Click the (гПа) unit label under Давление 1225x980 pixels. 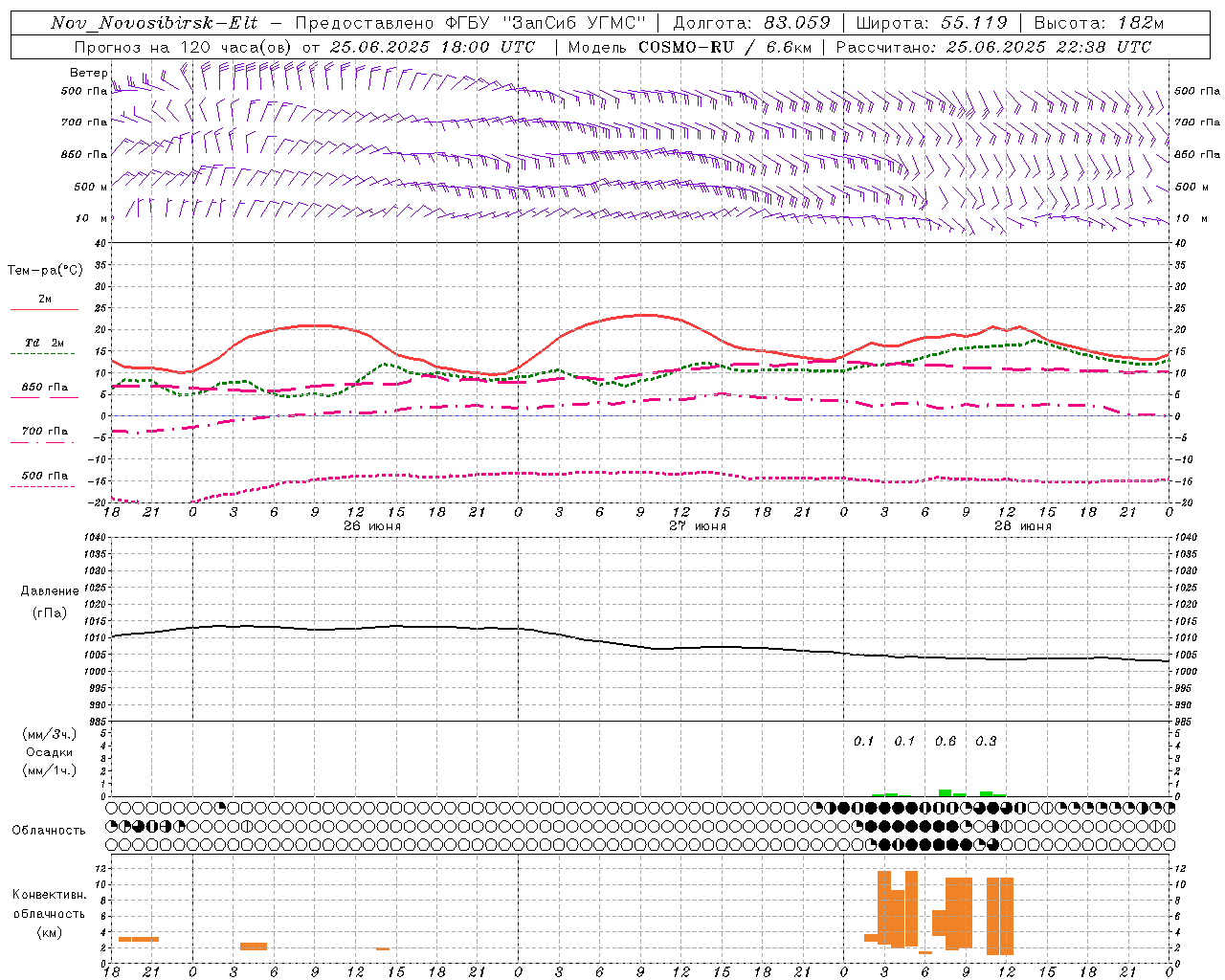coord(50,612)
